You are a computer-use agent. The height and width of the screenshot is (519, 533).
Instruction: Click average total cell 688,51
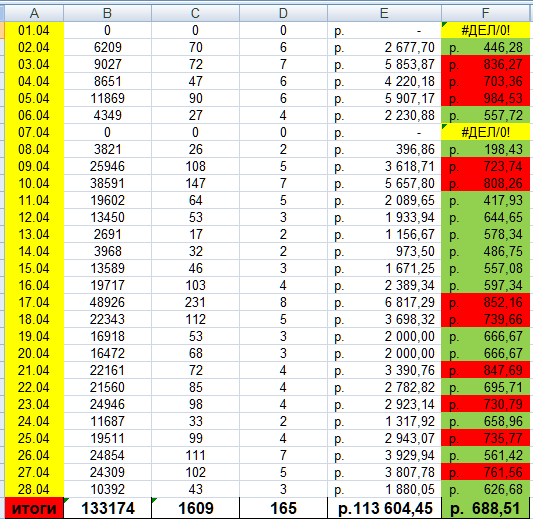tap(485, 508)
